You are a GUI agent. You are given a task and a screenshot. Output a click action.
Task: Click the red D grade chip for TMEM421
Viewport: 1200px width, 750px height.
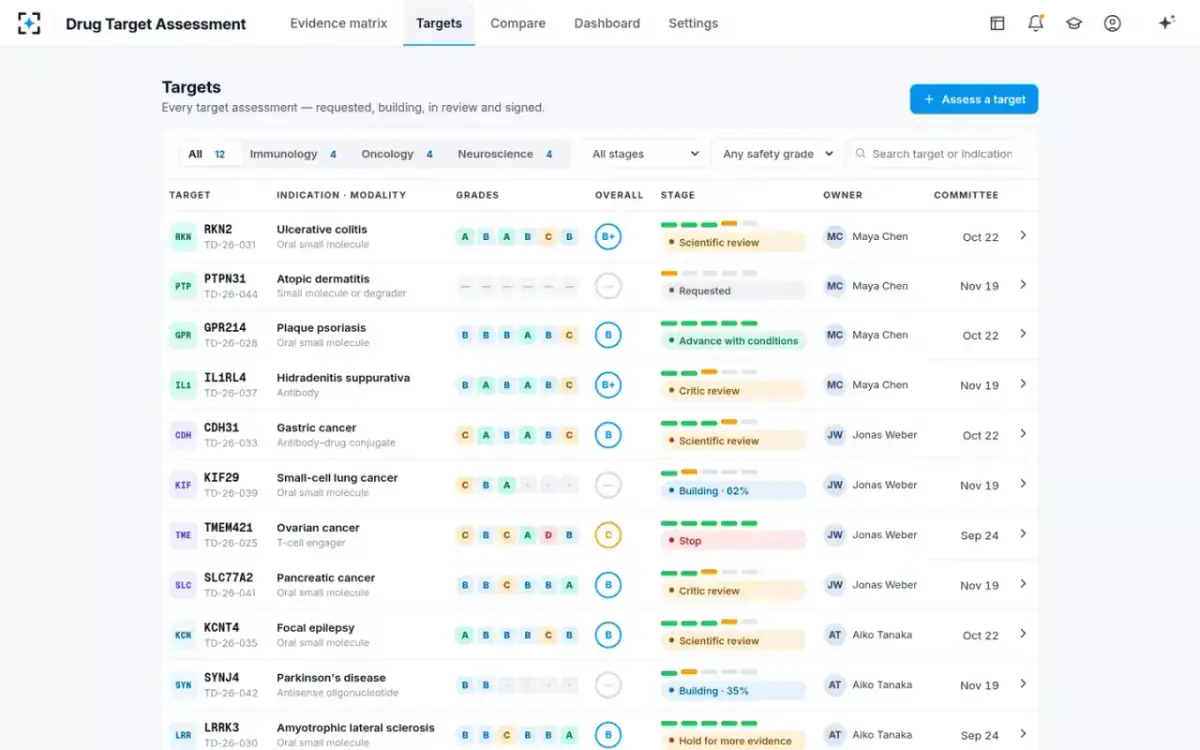(548, 535)
